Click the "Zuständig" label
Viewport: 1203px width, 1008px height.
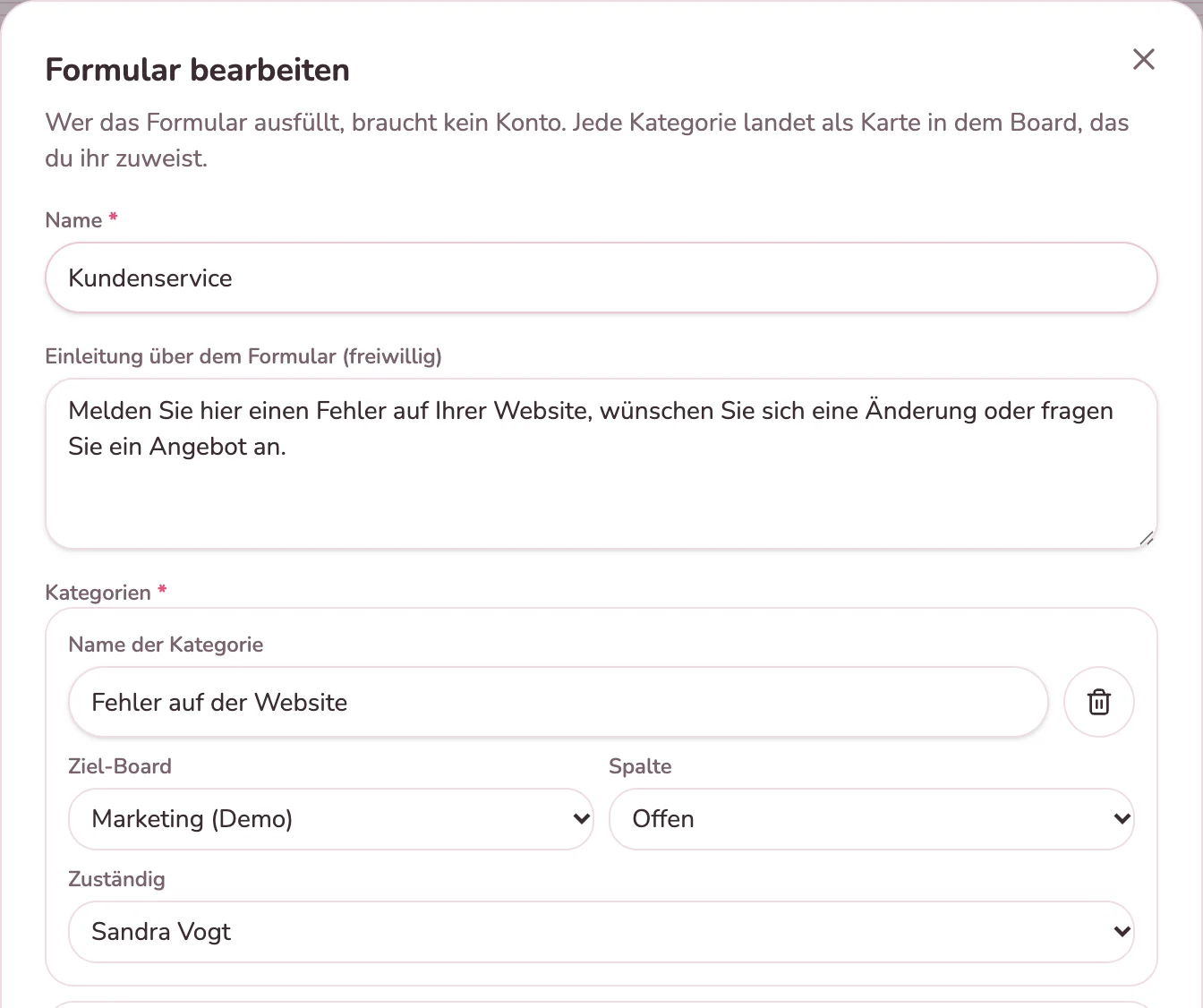(x=117, y=879)
